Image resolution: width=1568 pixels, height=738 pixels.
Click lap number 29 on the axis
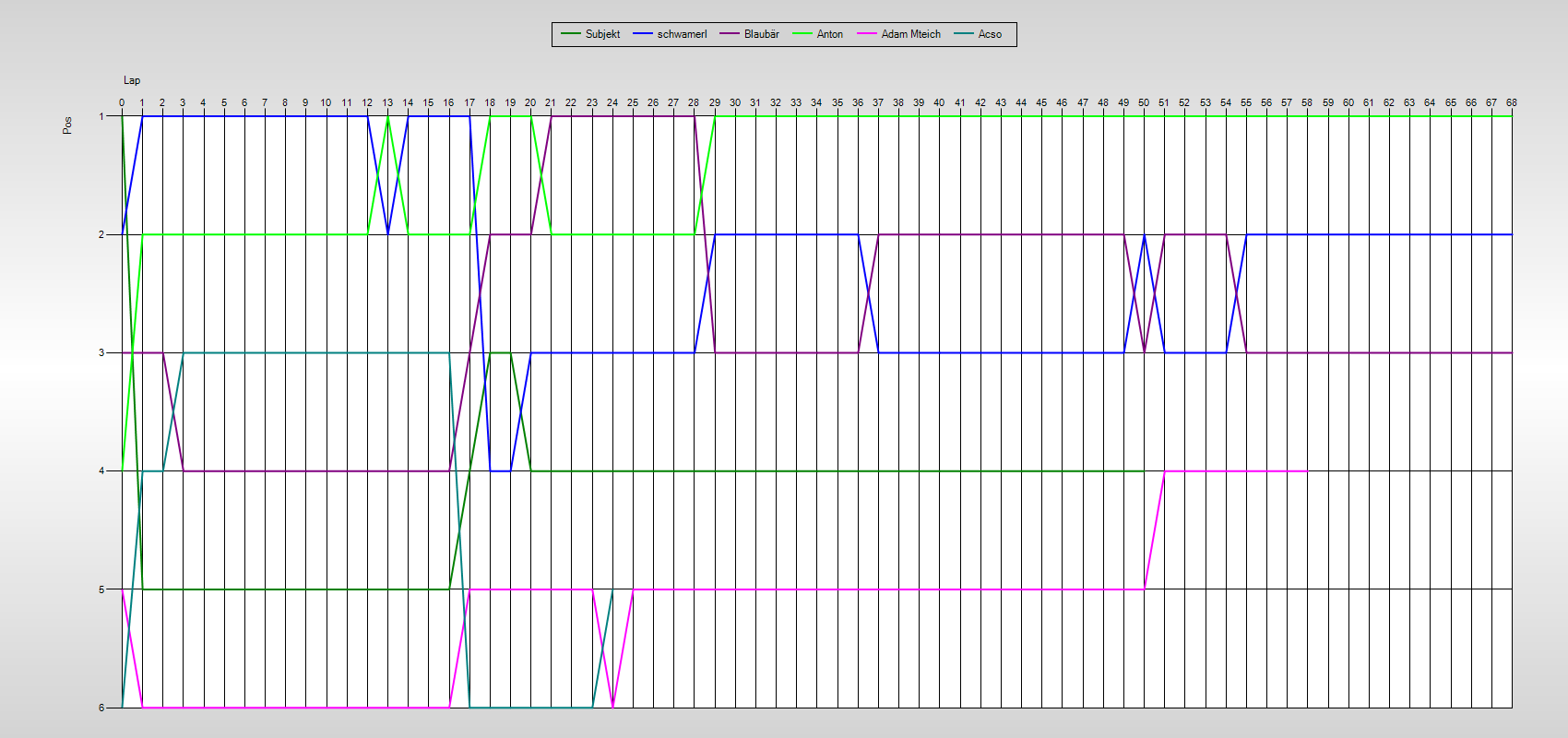715,102
